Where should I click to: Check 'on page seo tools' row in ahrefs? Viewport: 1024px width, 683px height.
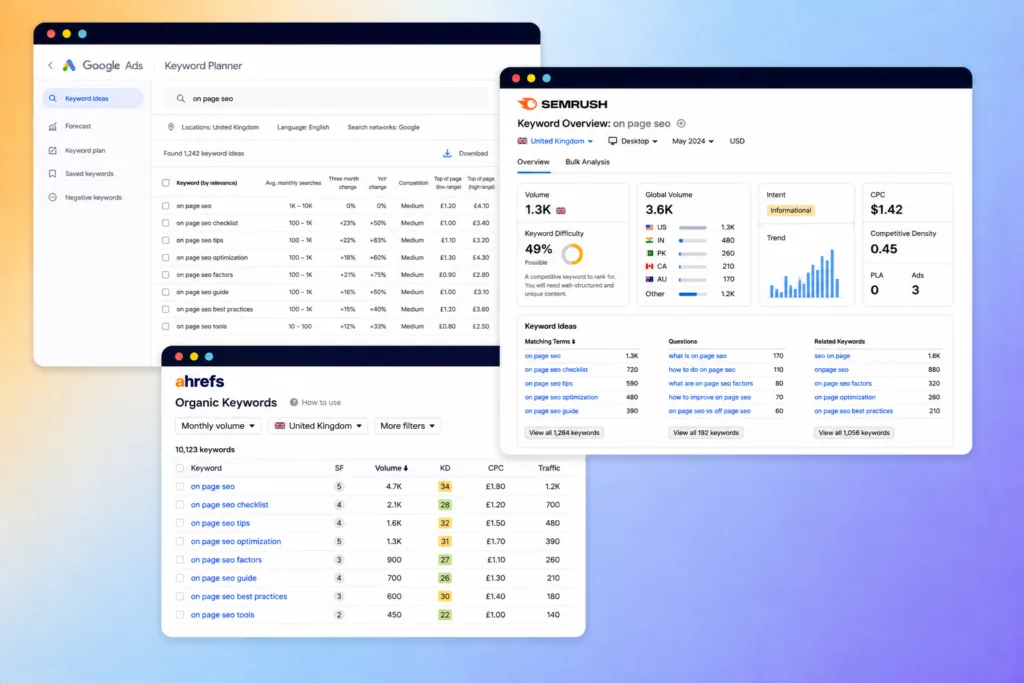tap(180, 614)
